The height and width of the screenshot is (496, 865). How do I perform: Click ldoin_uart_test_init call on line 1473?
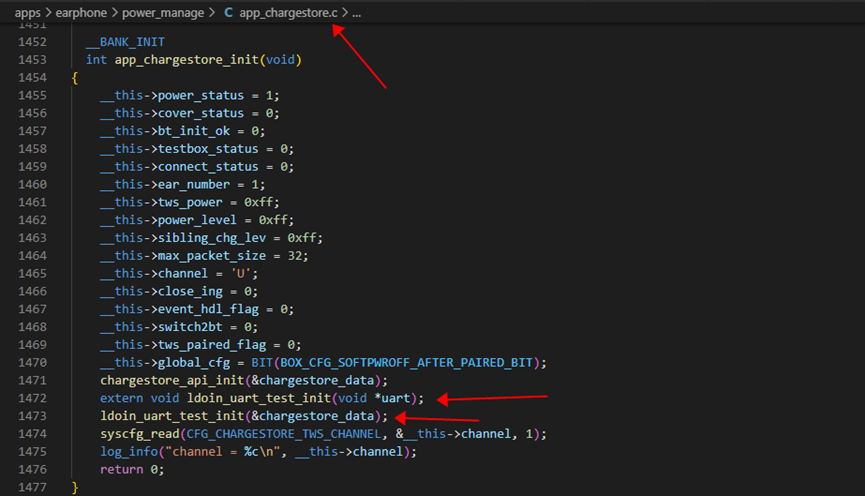click(x=172, y=416)
